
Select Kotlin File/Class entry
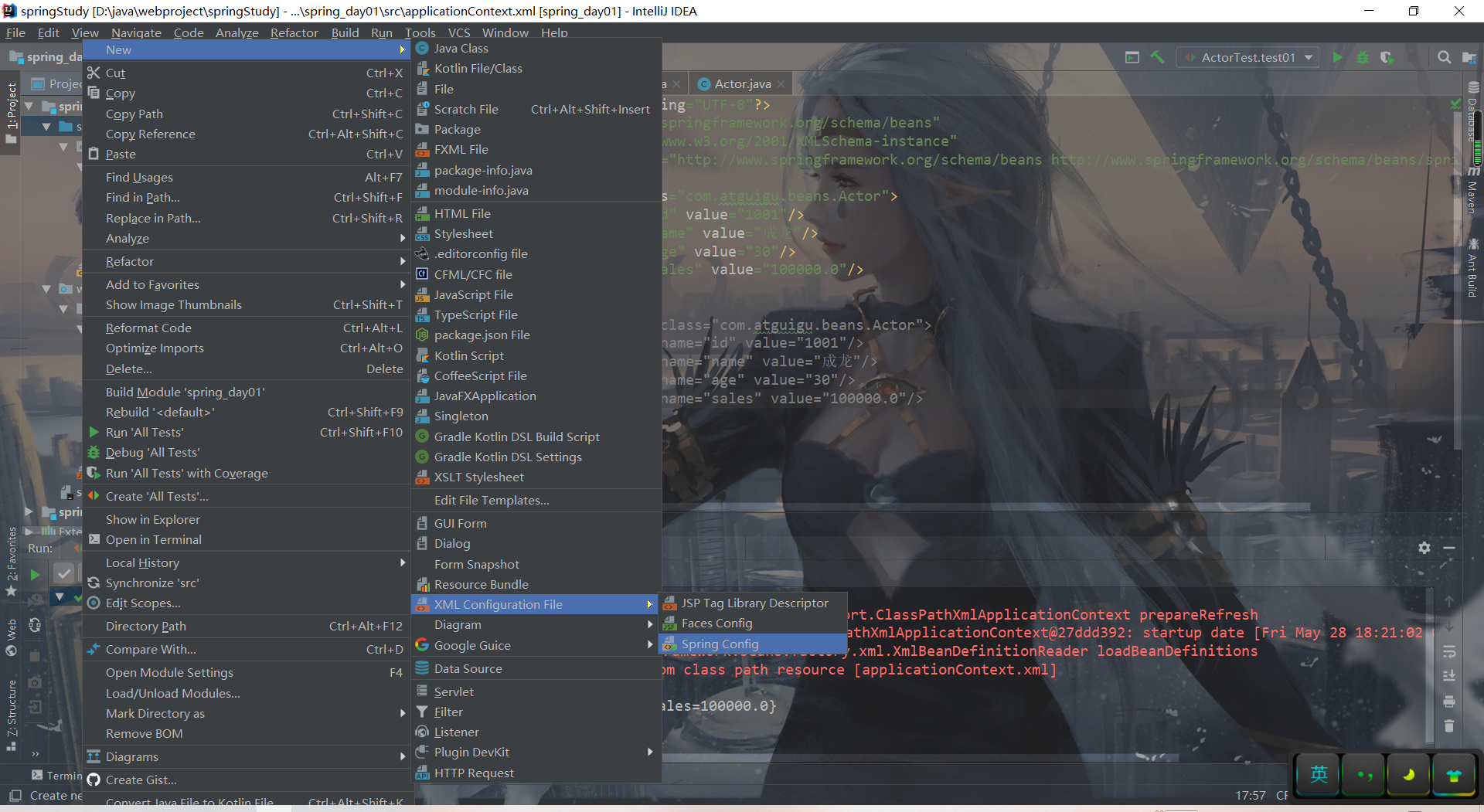536,68
